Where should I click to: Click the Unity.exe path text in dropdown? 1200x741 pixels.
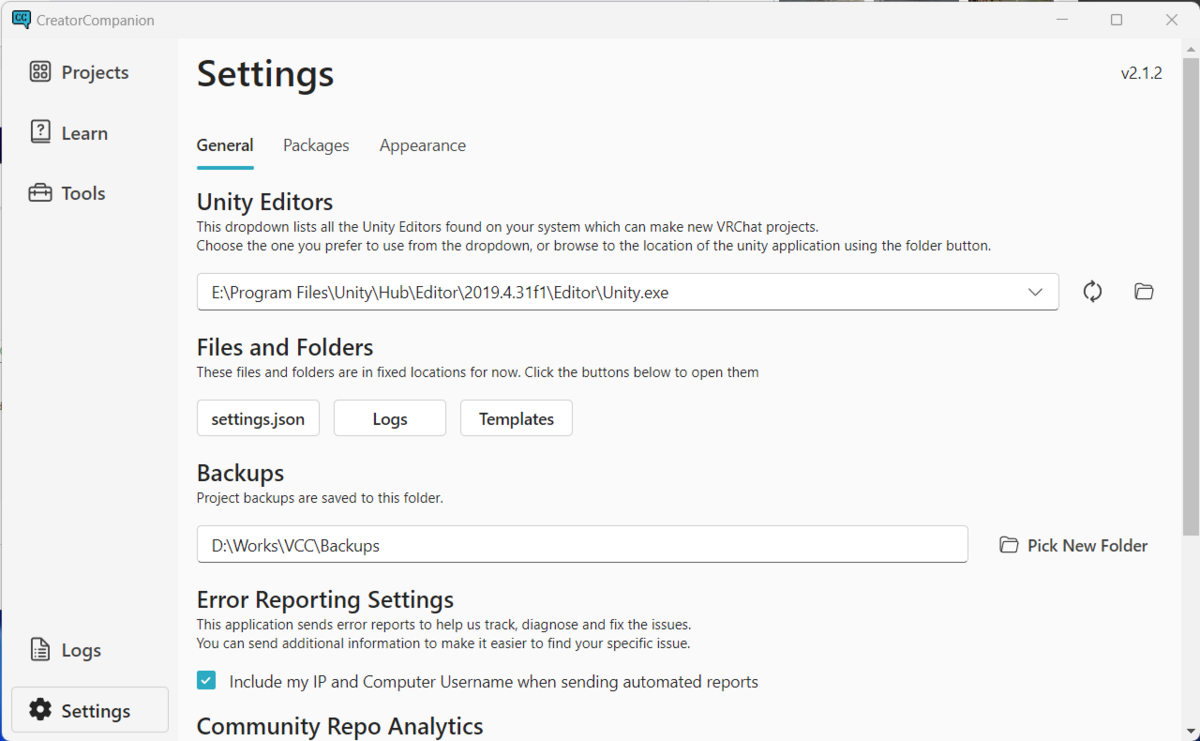[440, 293]
